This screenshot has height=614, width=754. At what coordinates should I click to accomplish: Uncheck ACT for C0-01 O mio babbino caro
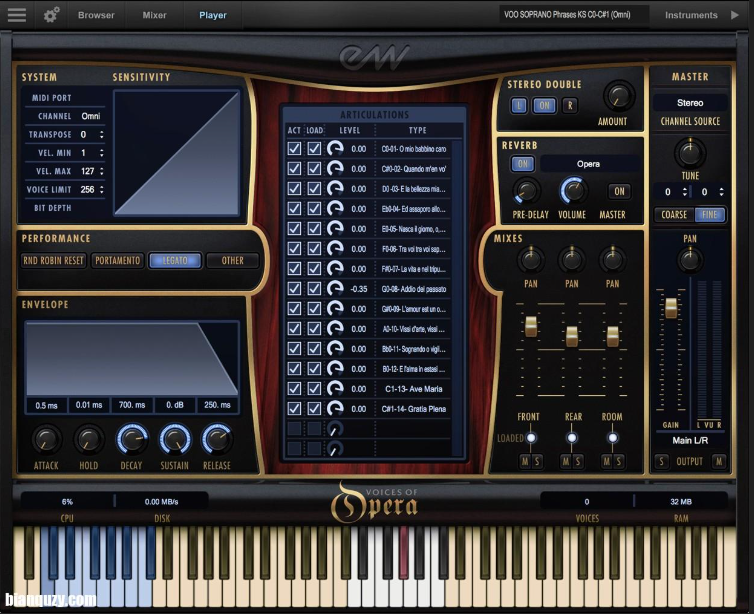294,149
